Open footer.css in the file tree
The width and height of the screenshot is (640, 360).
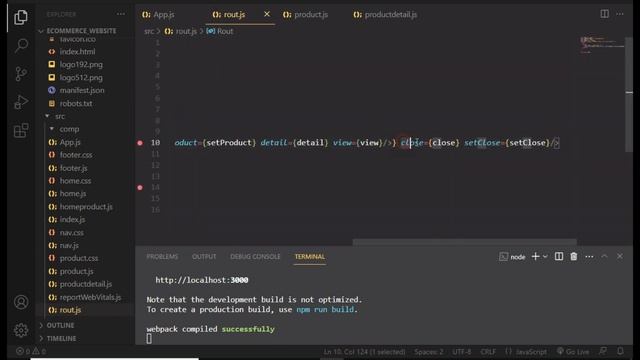pyautogui.click(x=76, y=155)
